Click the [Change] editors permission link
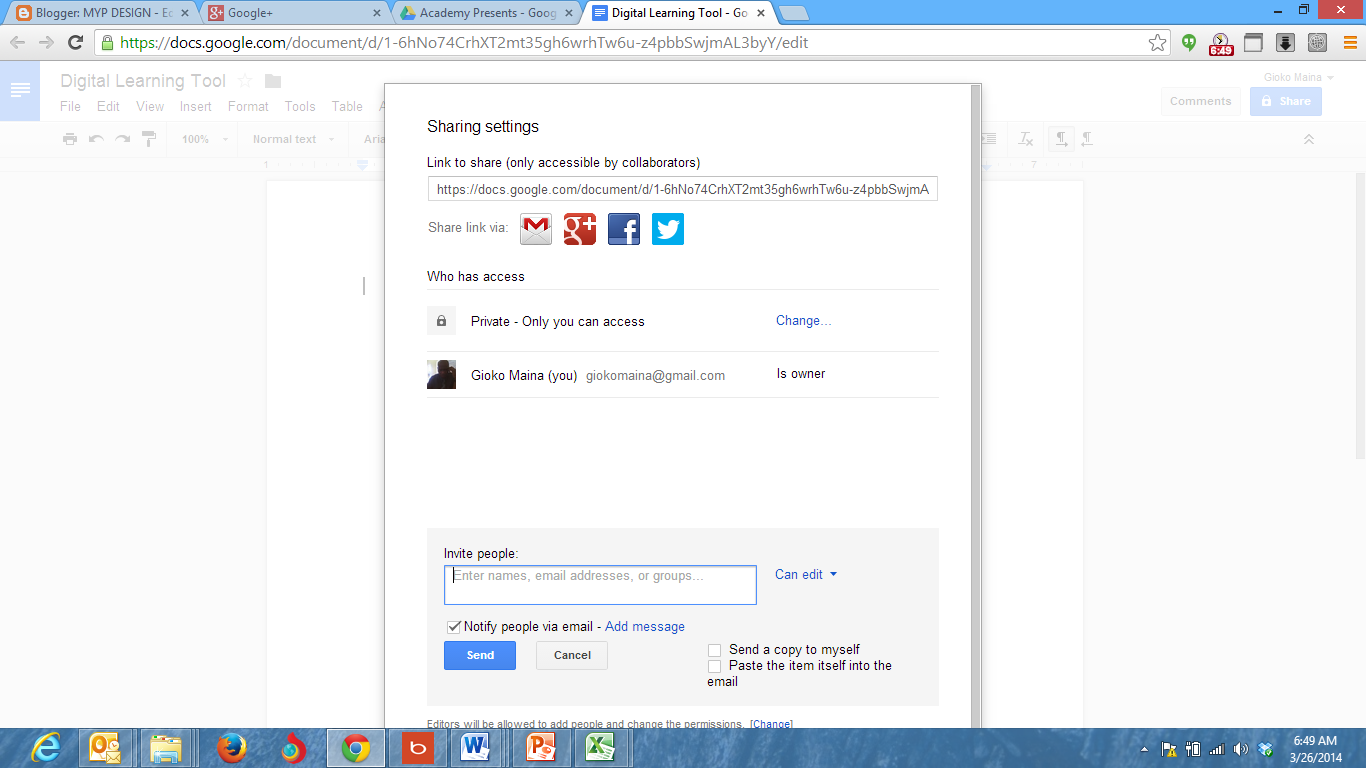Screen dimensions: 1366x768 pyautogui.click(x=771, y=723)
